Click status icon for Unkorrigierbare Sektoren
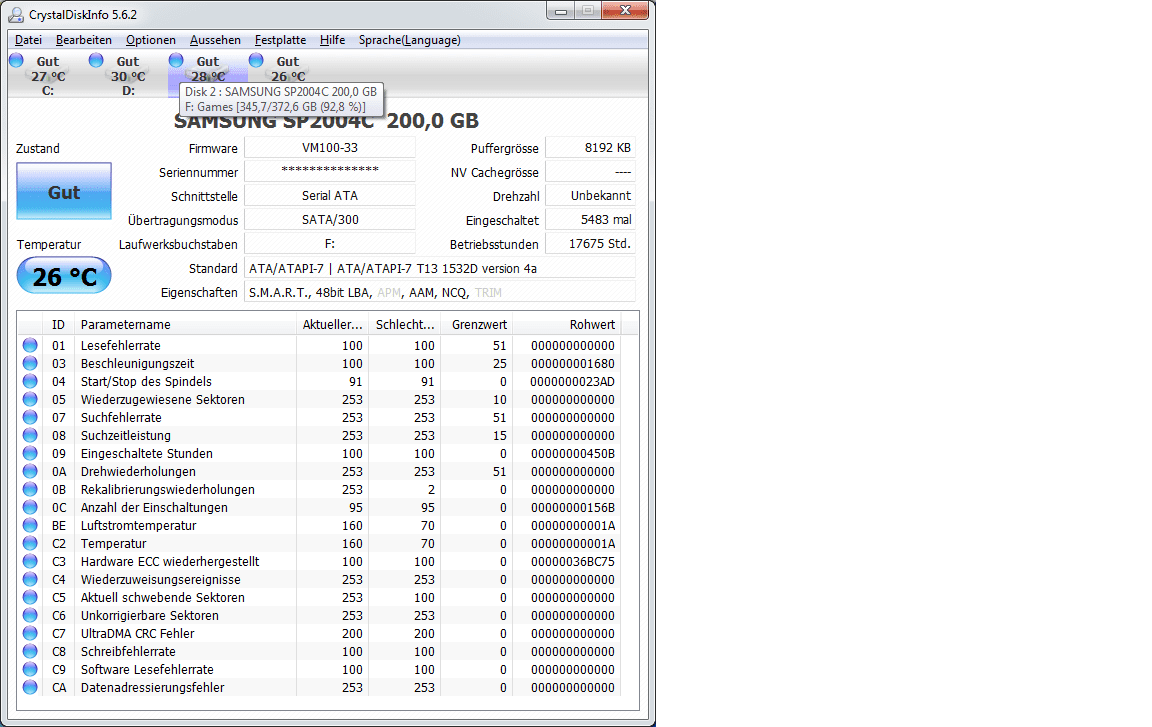 tap(30, 615)
